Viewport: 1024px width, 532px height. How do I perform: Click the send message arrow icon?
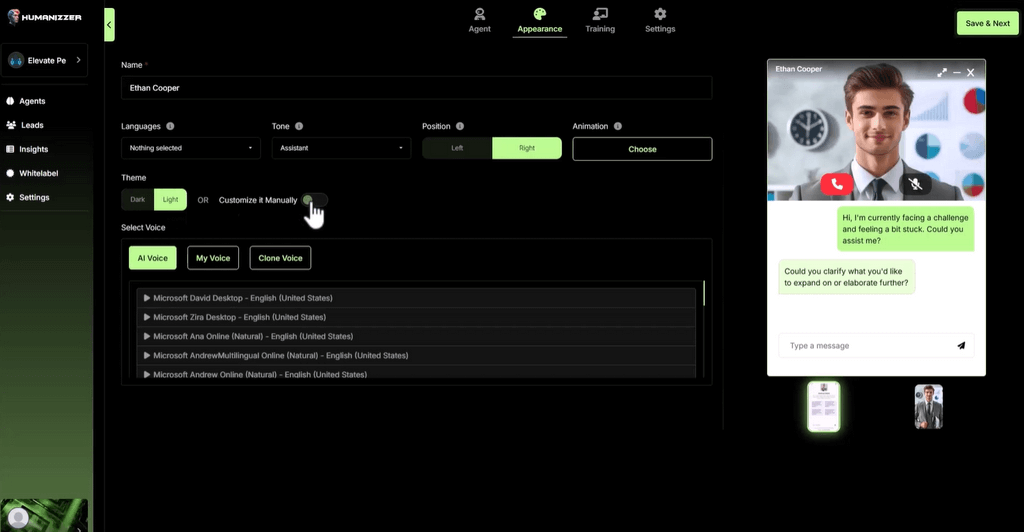click(961, 346)
